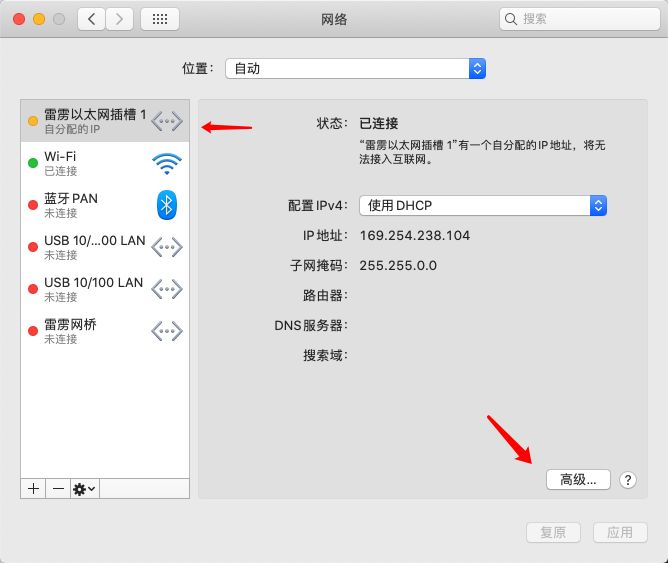Click the Bluetooth PAN icon
Viewport: 668px width, 563px height.
point(167,205)
